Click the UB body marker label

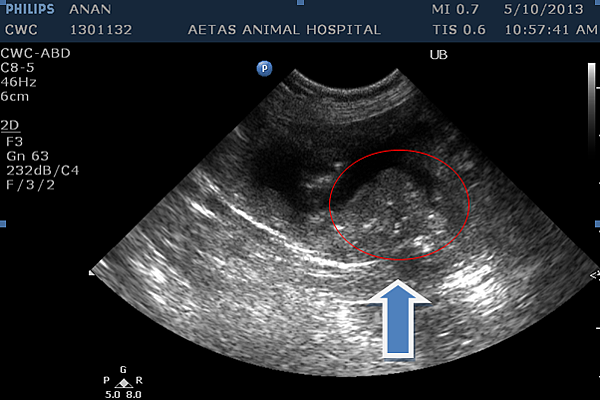pyautogui.click(x=439, y=55)
